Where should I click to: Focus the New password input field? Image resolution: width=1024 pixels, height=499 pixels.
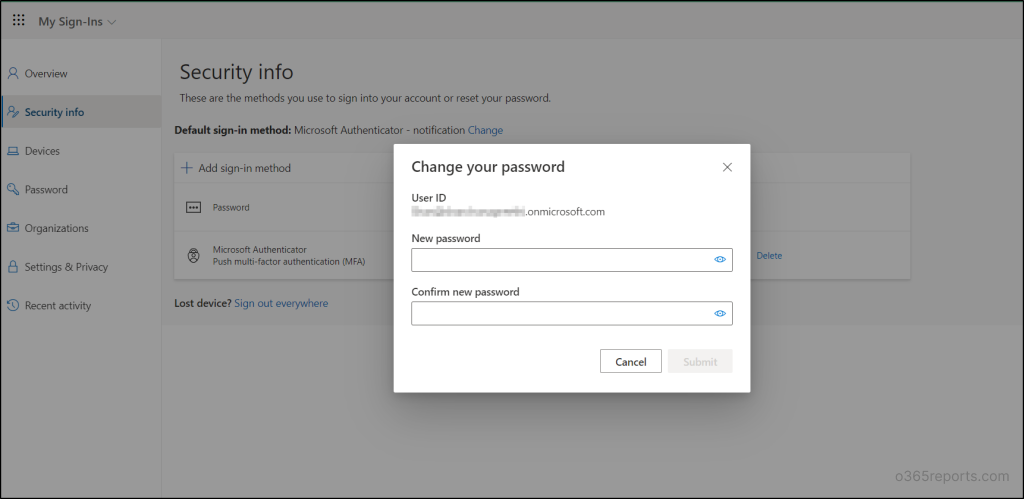coord(572,260)
